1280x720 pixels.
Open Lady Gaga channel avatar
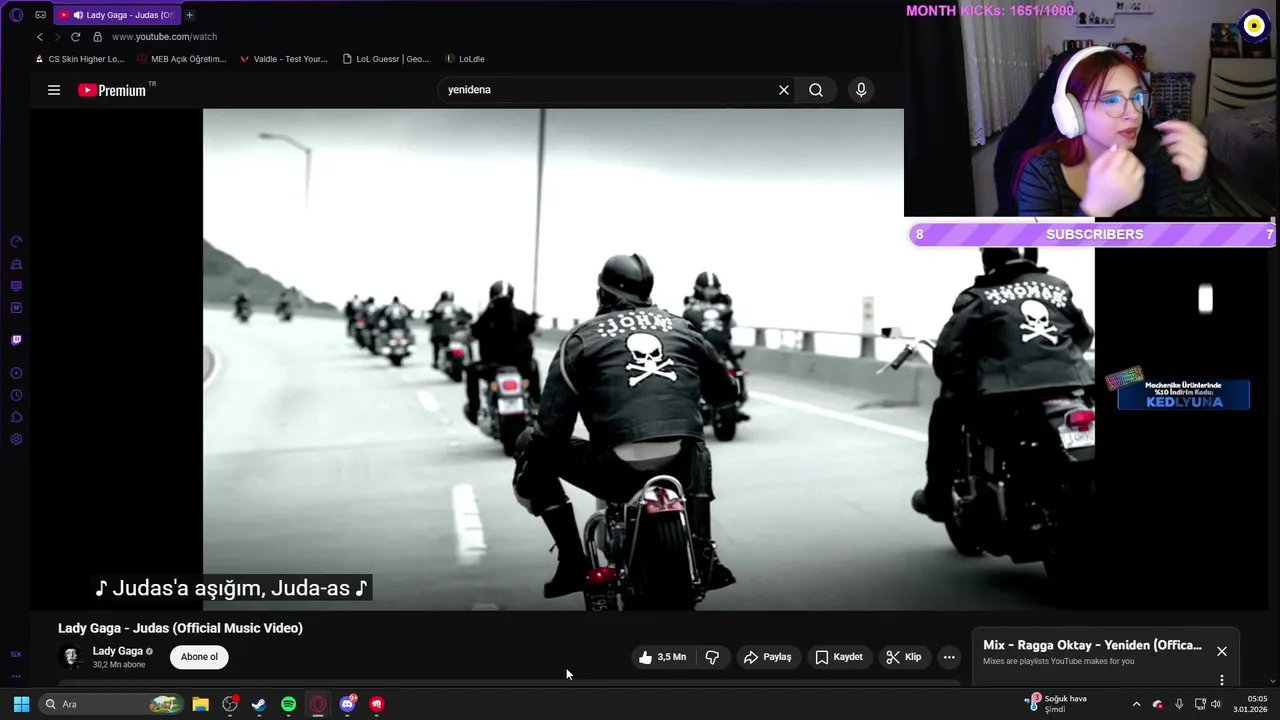[71, 657]
